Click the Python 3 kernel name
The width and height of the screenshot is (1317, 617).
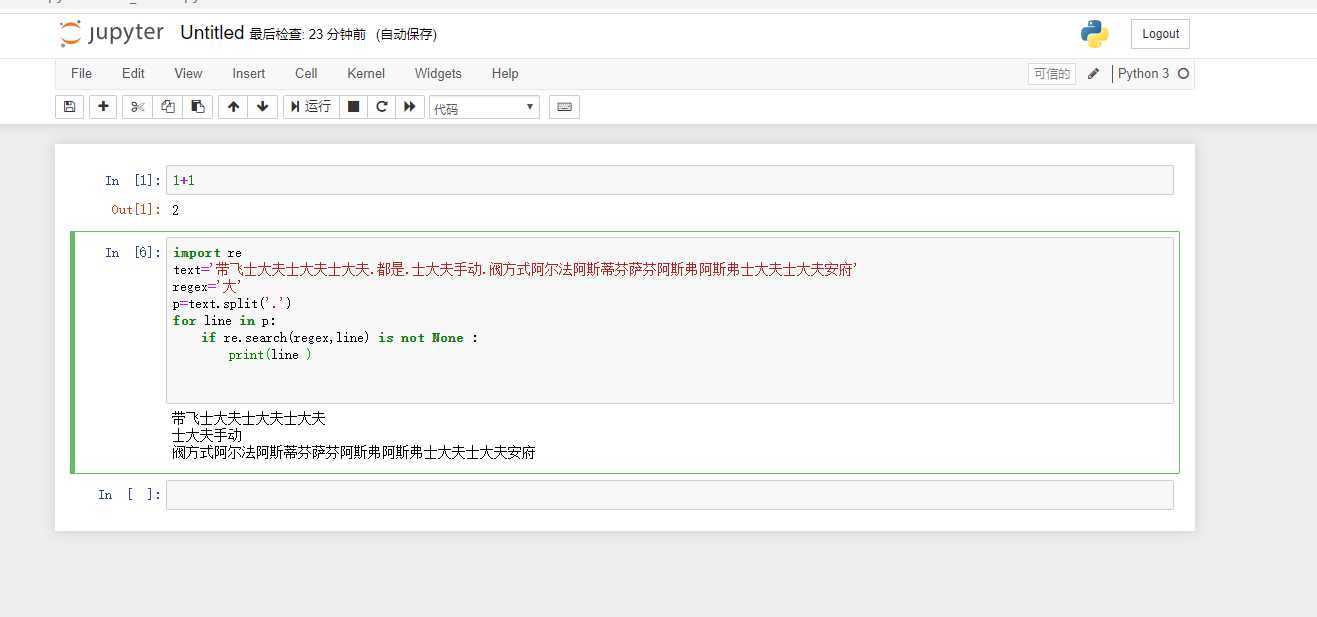pos(1143,74)
